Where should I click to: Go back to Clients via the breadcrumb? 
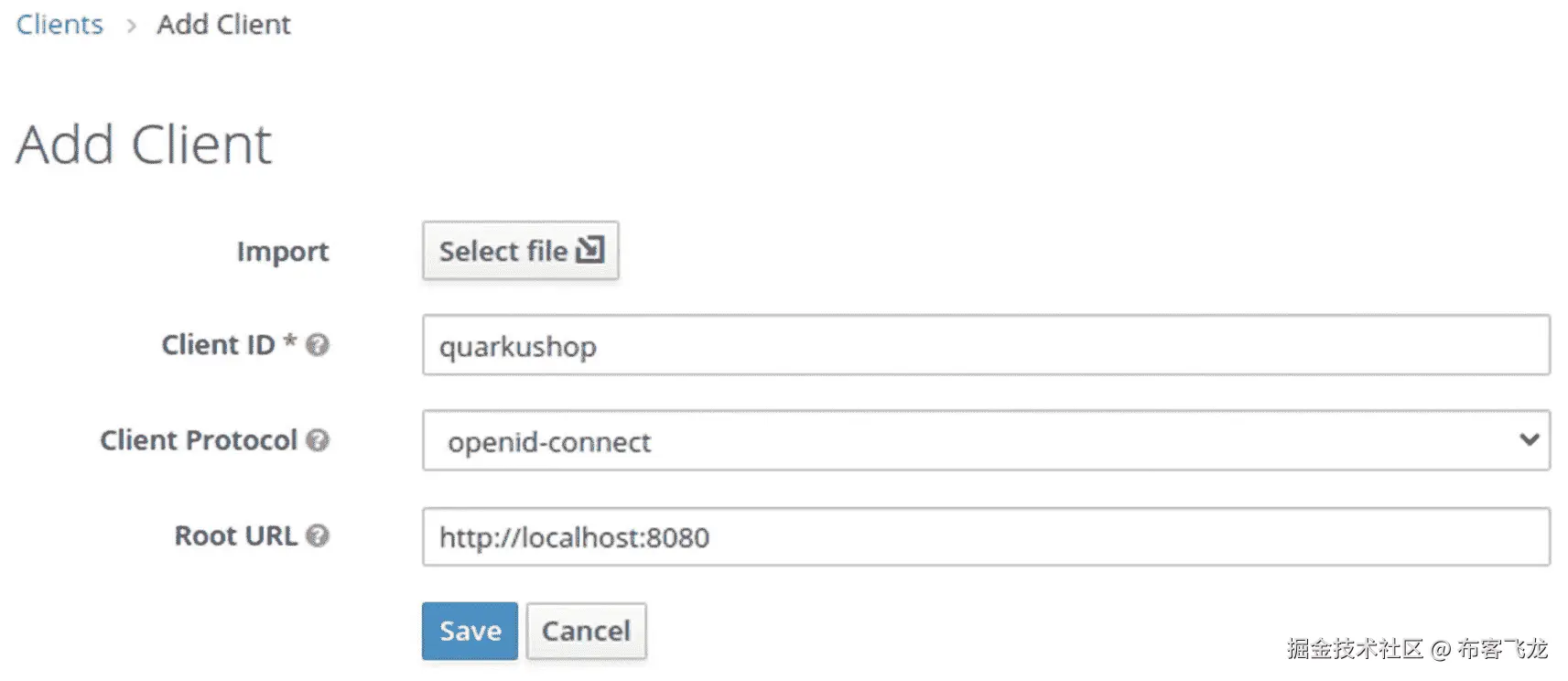pyautogui.click(x=59, y=25)
